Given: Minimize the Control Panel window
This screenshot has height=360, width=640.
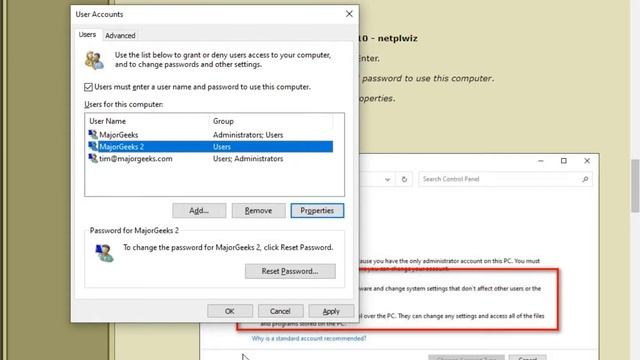Looking at the screenshot, I should (541, 161).
